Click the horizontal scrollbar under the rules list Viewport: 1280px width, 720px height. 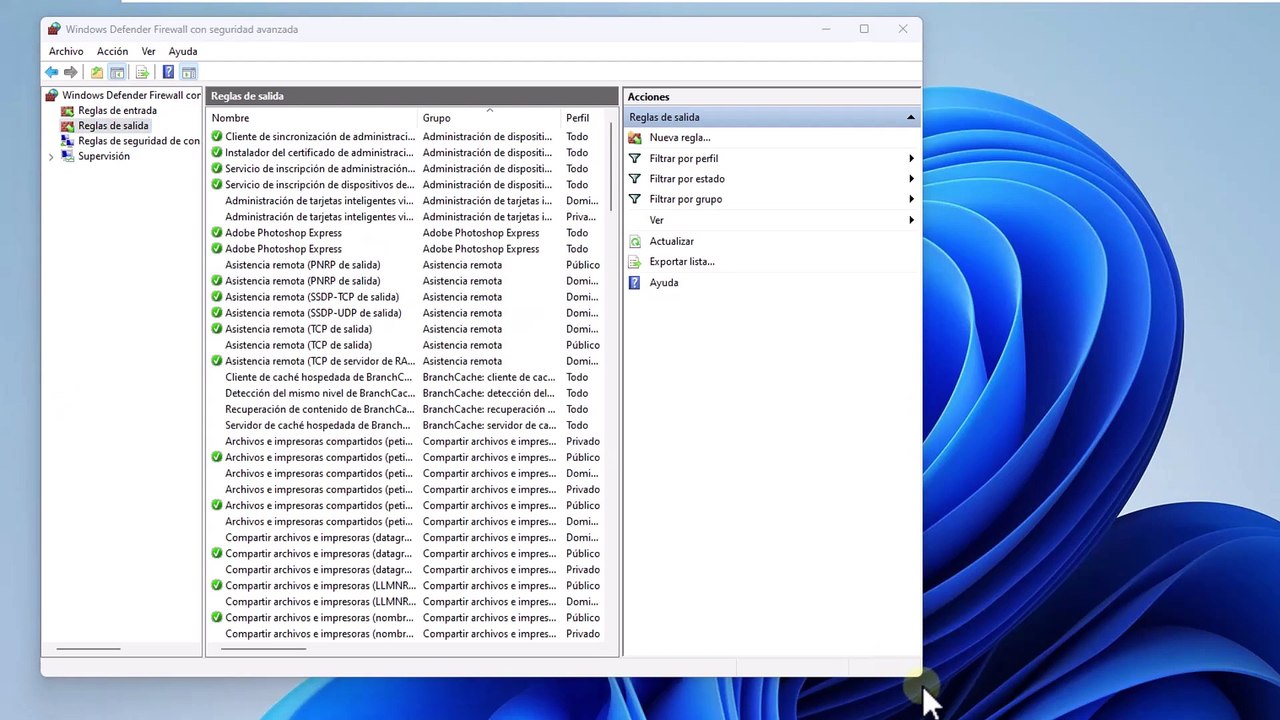coord(263,649)
